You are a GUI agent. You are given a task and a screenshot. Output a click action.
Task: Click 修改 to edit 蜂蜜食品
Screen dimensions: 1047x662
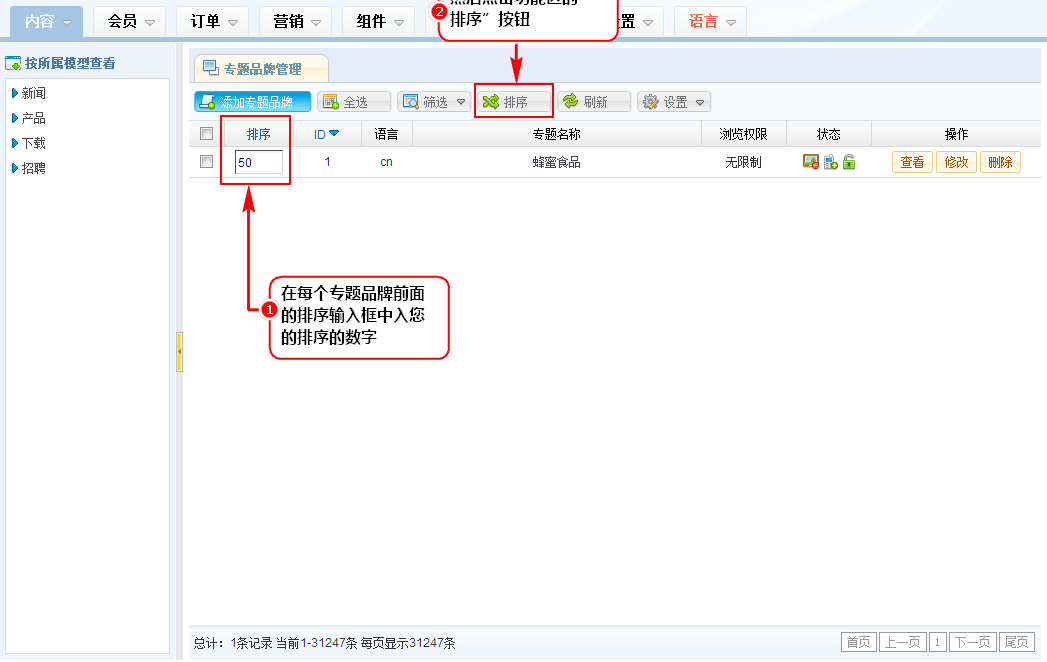(x=956, y=162)
